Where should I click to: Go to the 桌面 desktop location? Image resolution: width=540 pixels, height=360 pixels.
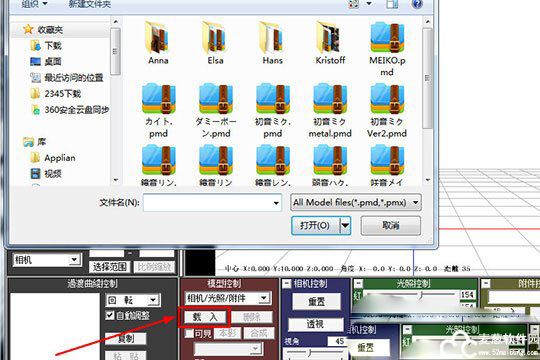pos(46,62)
